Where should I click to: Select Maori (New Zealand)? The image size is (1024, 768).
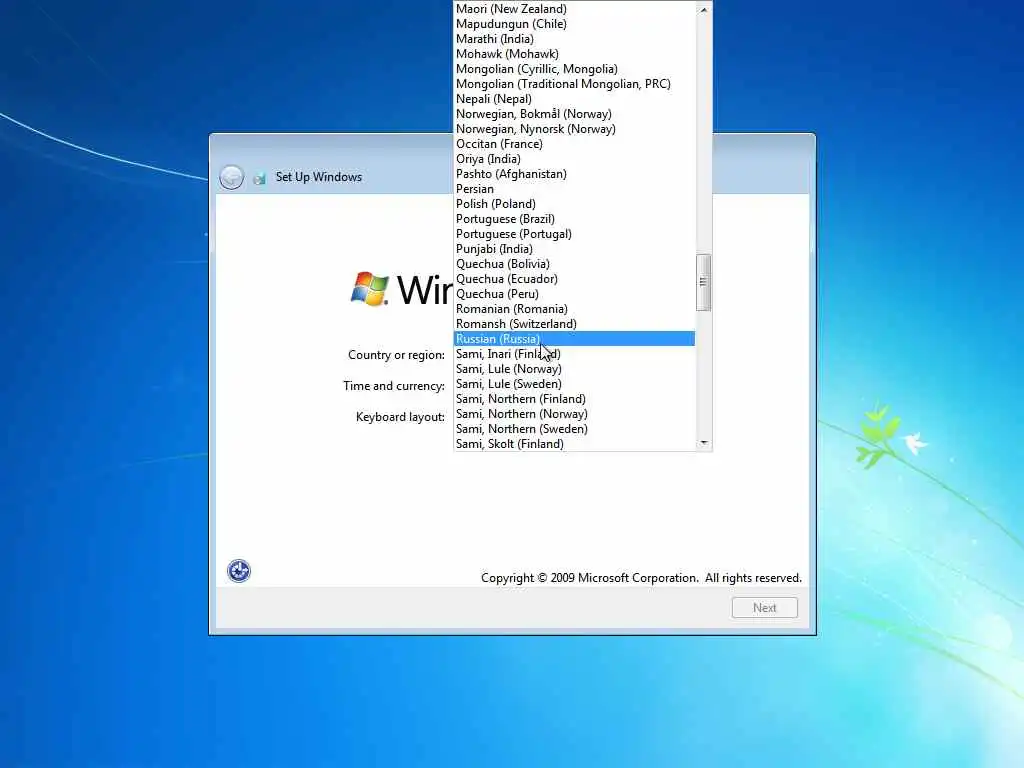[574, 9]
